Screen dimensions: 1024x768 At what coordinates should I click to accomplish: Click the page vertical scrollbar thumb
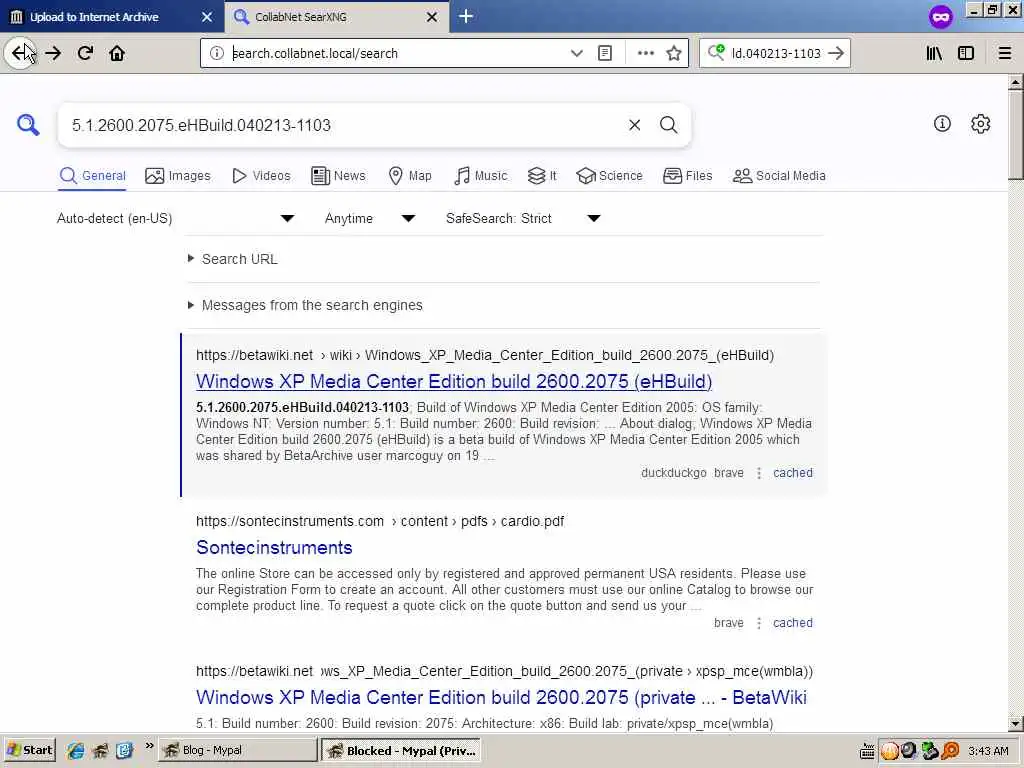pos(1015,134)
